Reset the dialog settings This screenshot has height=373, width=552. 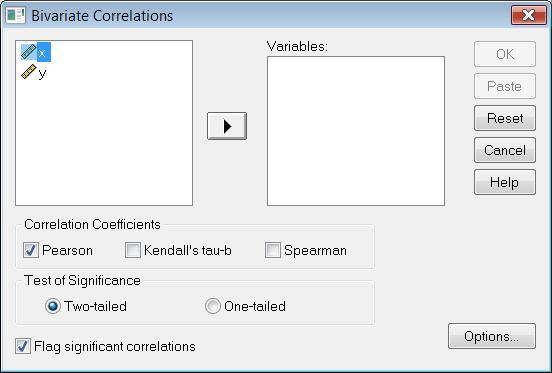[x=505, y=118]
